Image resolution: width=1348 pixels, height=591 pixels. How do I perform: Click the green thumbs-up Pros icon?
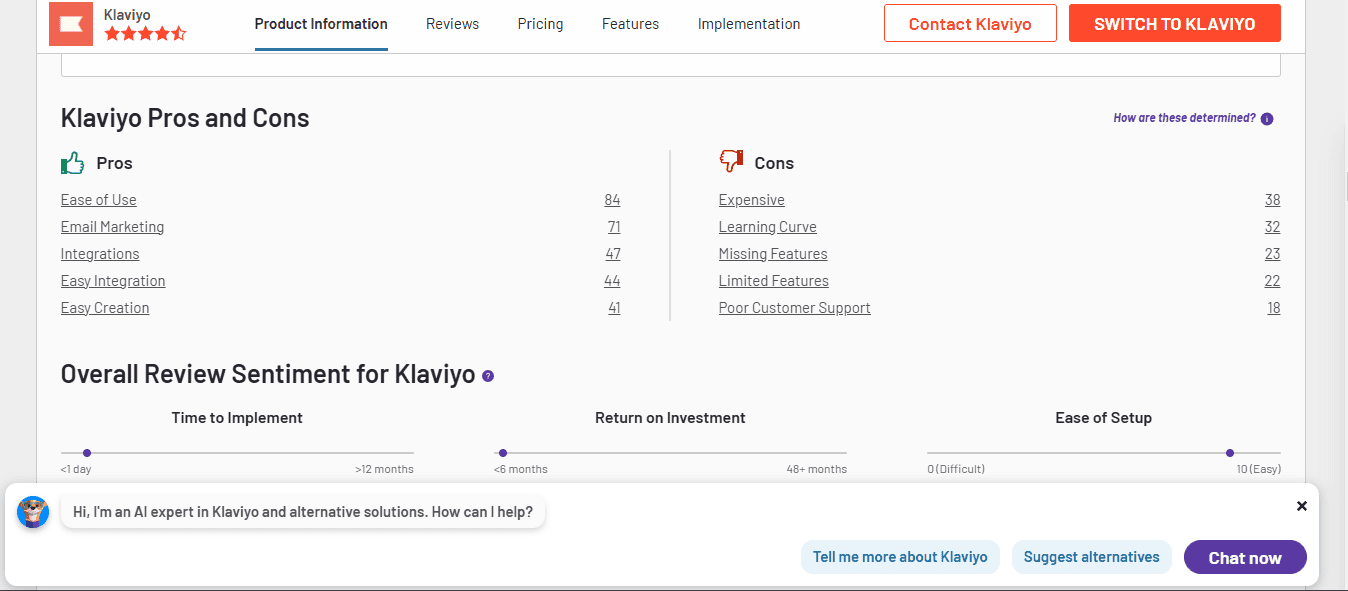click(x=73, y=162)
